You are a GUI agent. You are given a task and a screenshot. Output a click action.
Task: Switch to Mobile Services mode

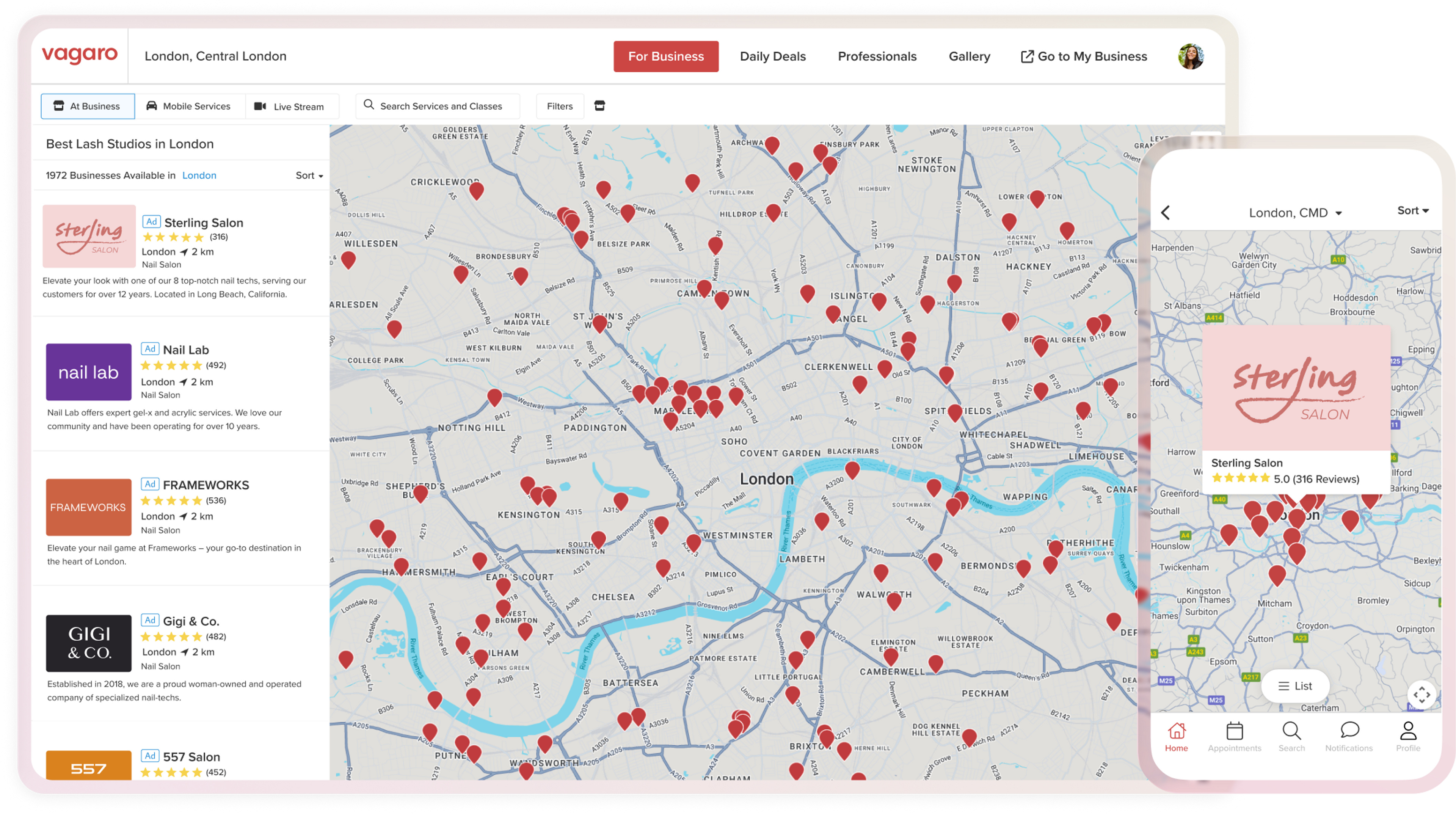pos(189,106)
